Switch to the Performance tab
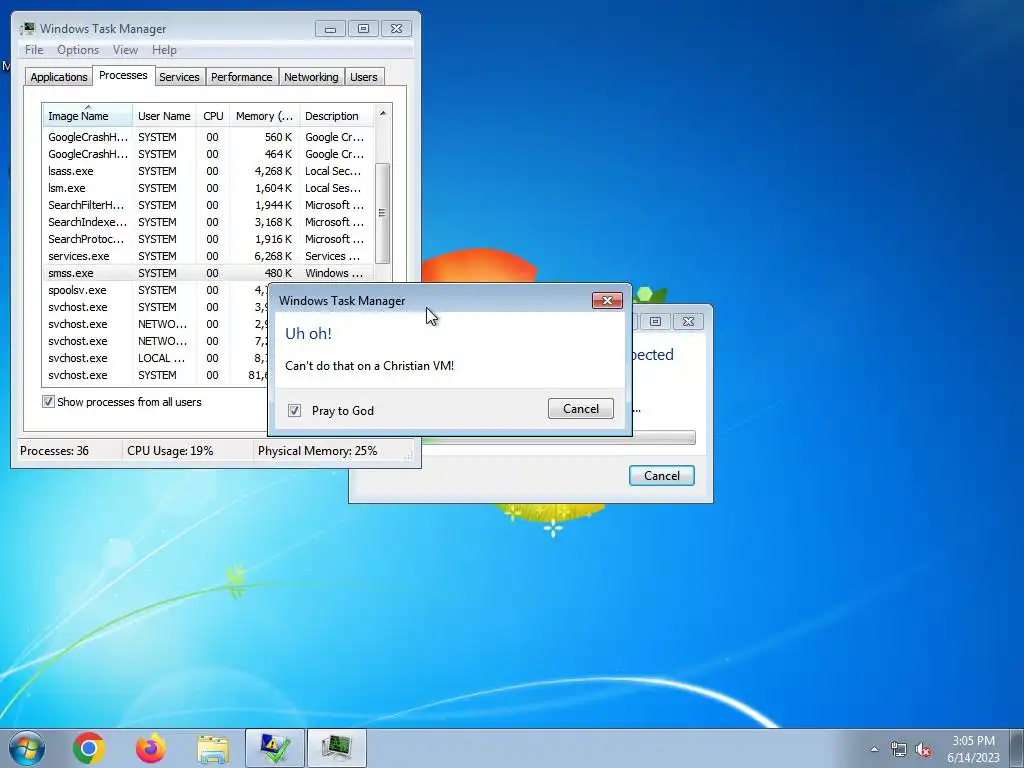The height and width of the screenshot is (768, 1024). pos(242,77)
